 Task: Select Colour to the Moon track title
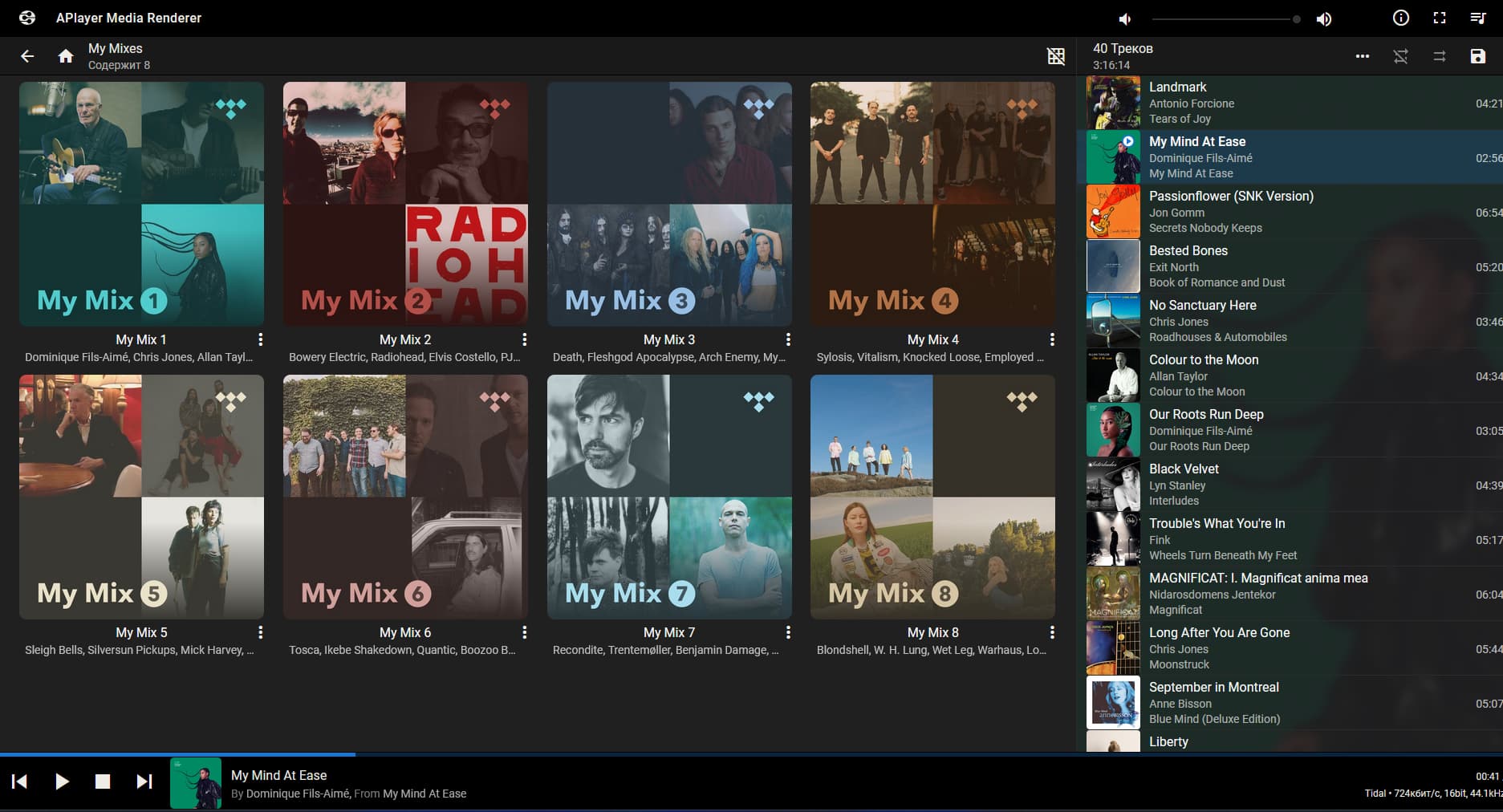pyautogui.click(x=1204, y=359)
